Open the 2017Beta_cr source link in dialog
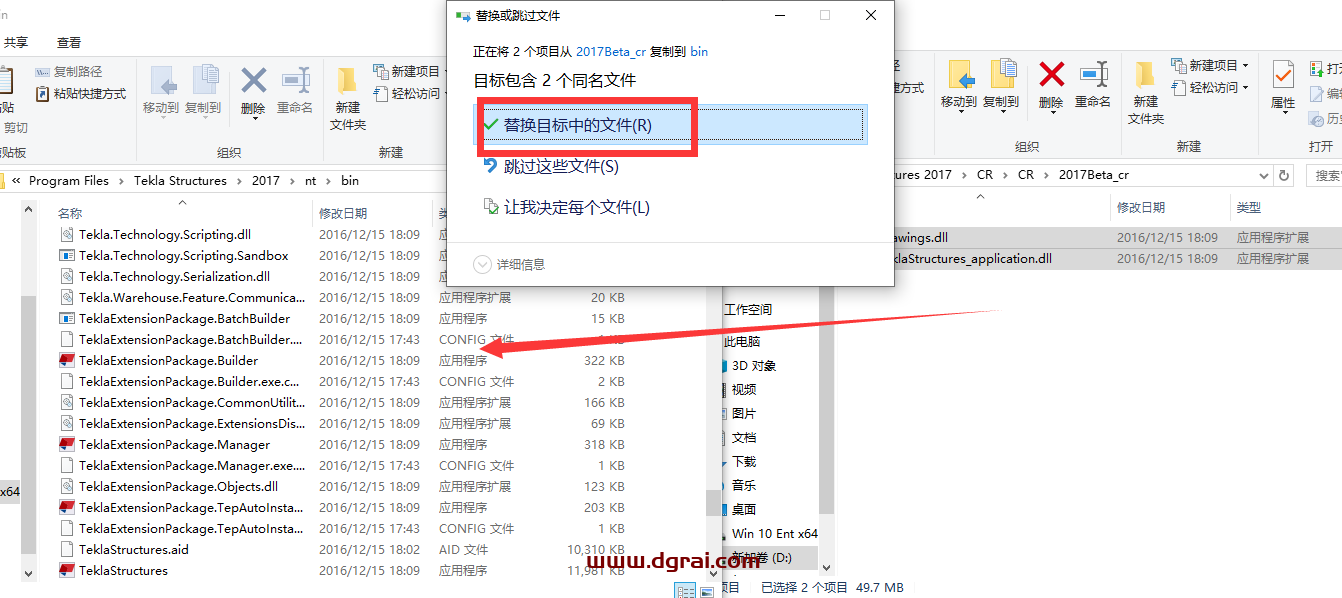Viewport: 1342px width, 598px height. coord(610,51)
